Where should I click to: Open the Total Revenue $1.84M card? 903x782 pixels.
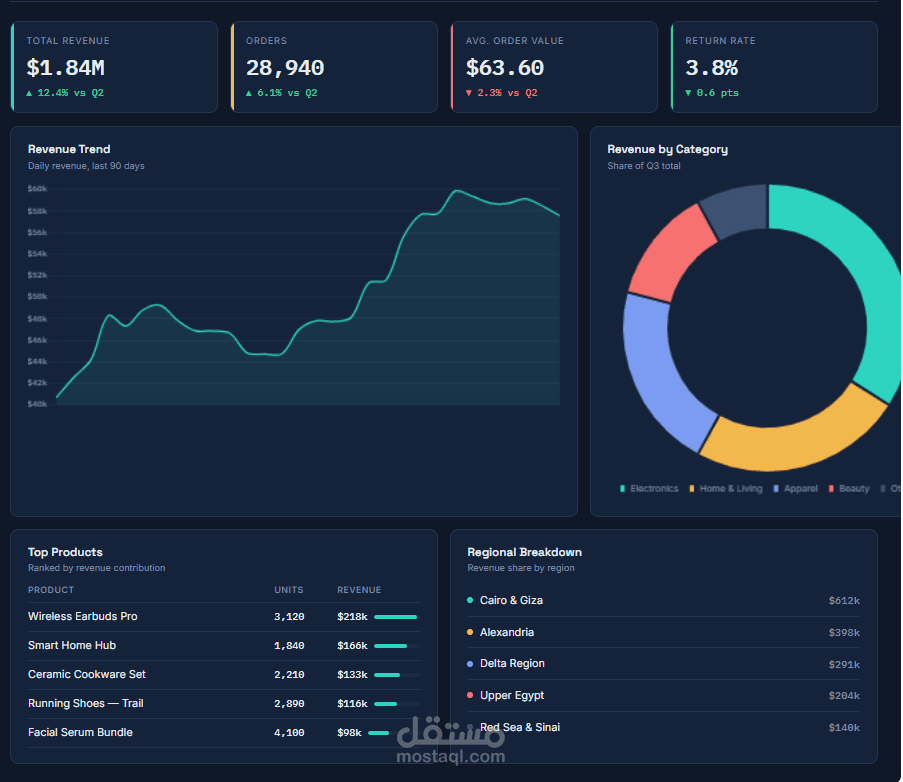115,67
